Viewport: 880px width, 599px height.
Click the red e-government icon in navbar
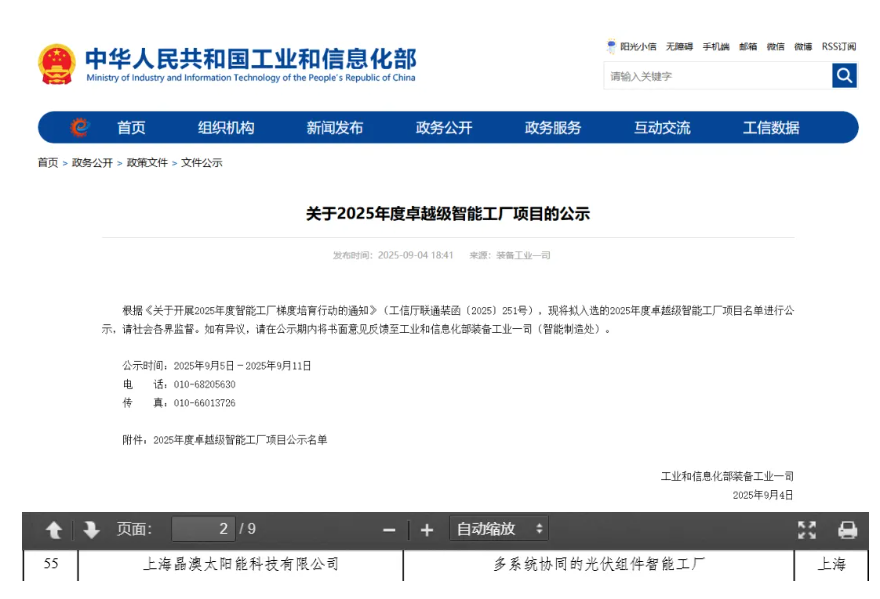79,127
